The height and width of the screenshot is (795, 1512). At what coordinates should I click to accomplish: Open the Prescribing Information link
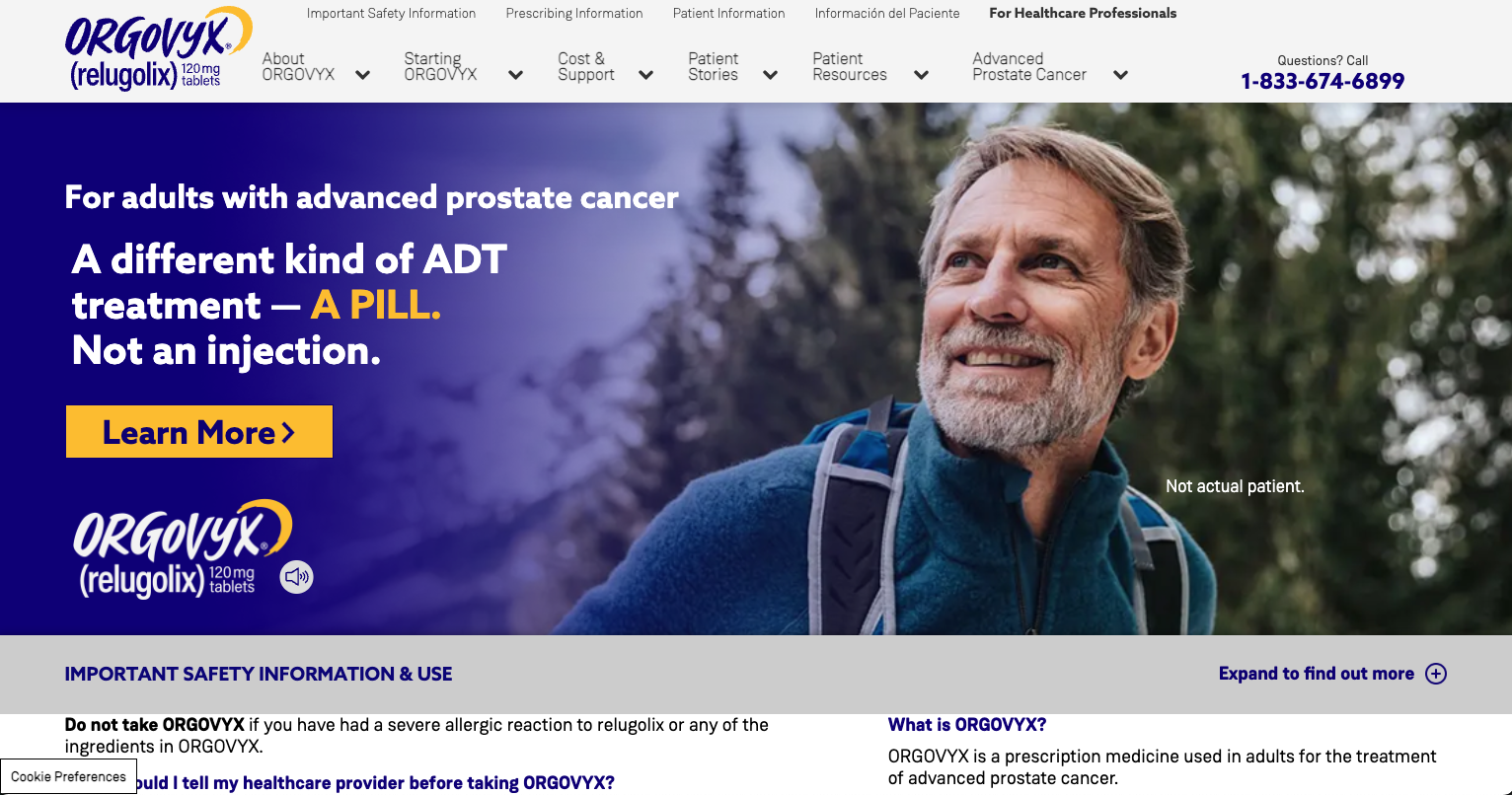pos(574,14)
